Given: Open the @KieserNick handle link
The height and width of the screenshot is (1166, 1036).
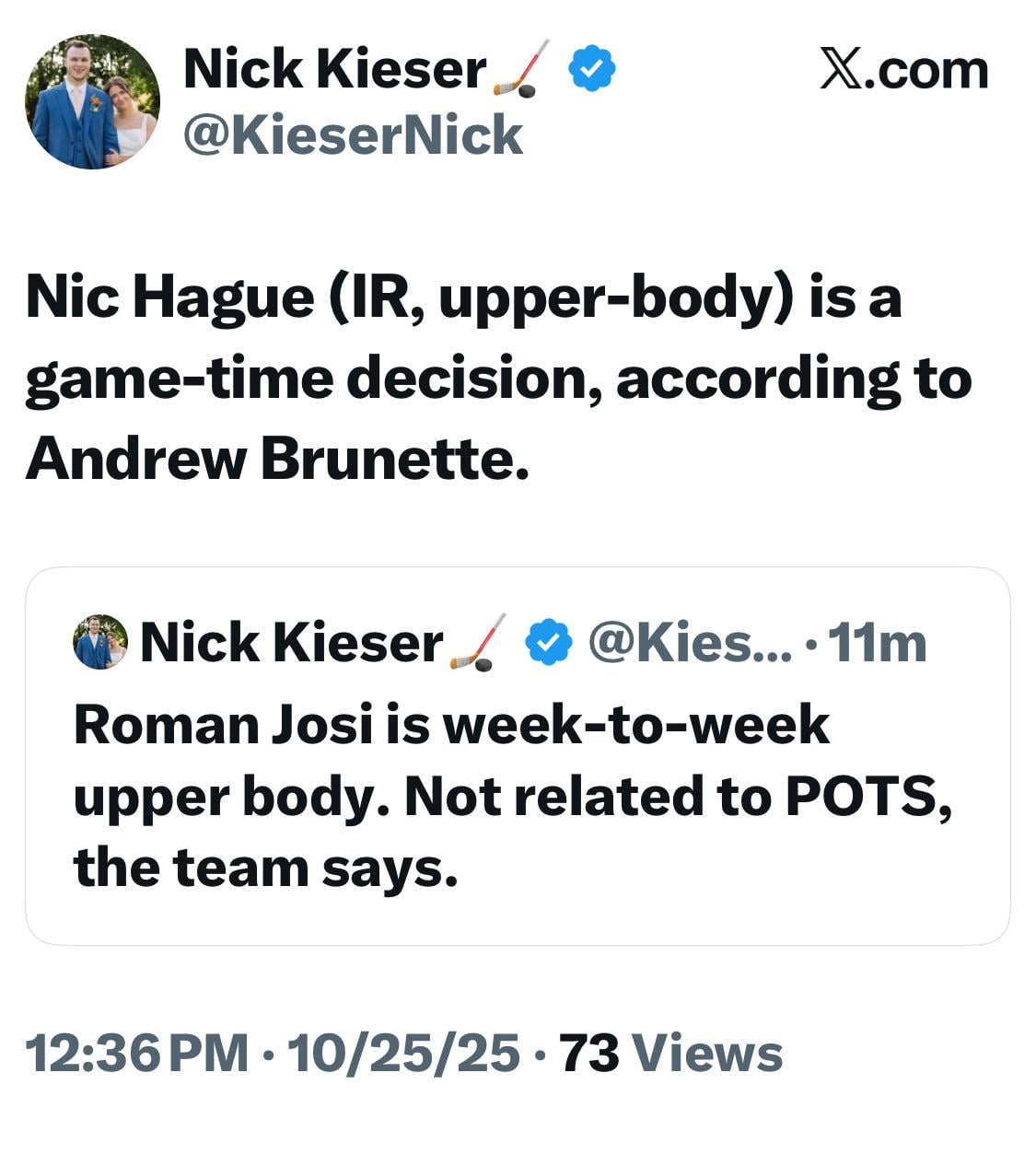Looking at the screenshot, I should click(x=353, y=135).
